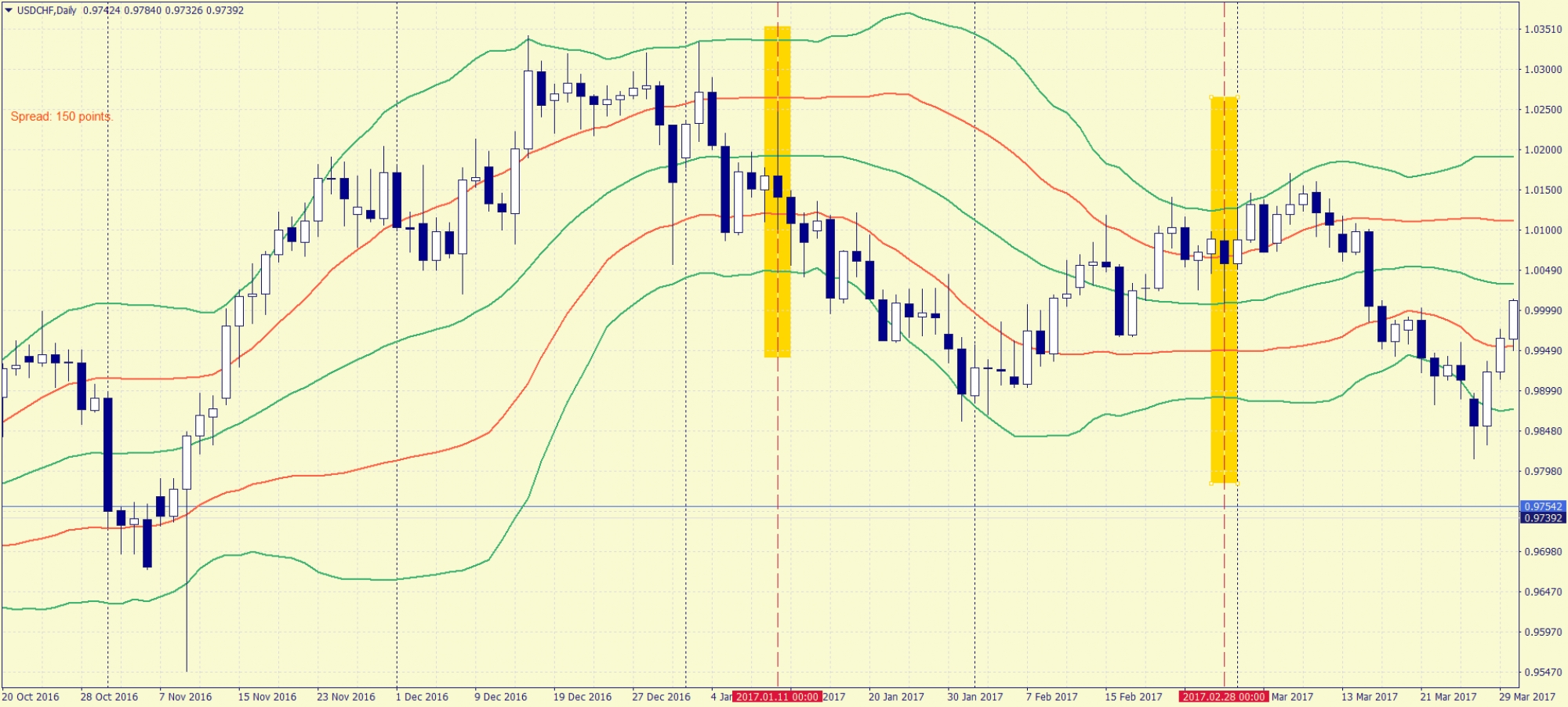Click bottom-right handle of right yellow rectangle
Viewport: 1568px width, 707px height.
[1237, 484]
